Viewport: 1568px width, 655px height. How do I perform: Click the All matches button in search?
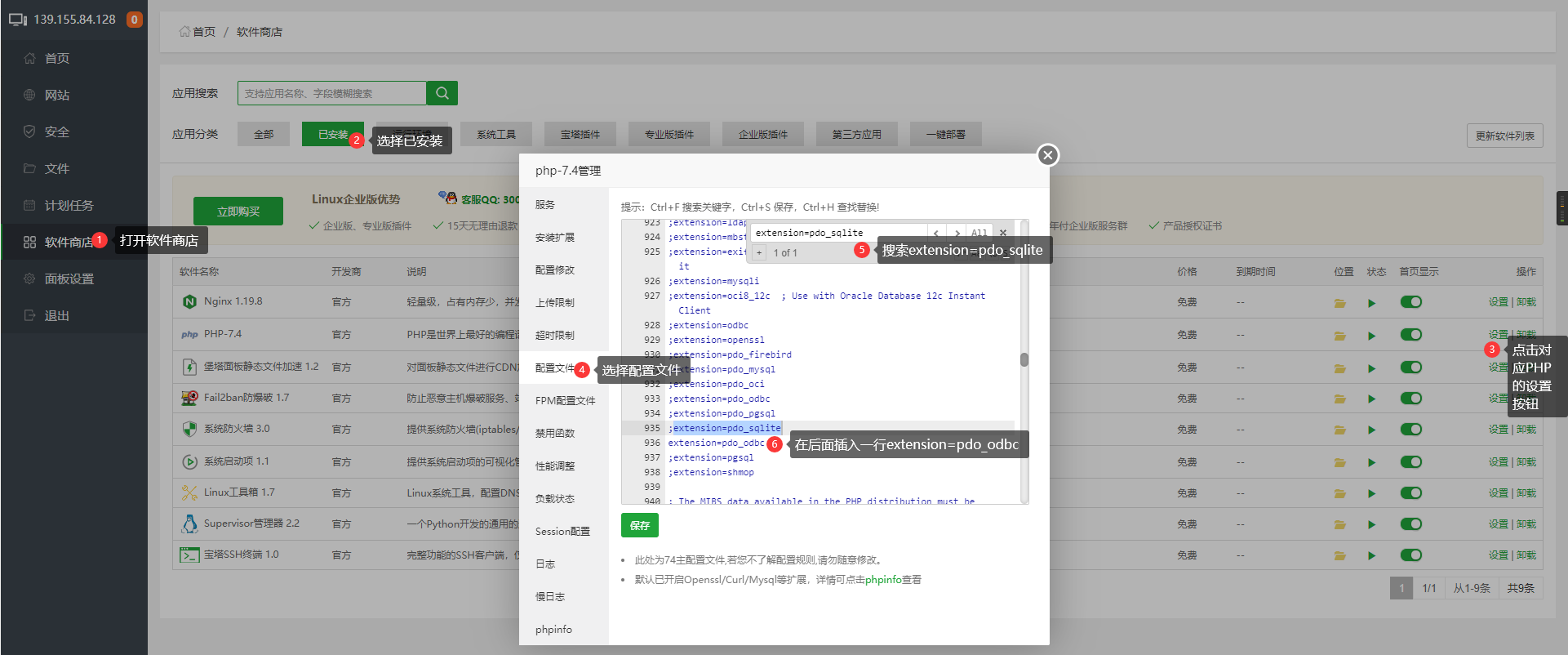[x=979, y=233]
